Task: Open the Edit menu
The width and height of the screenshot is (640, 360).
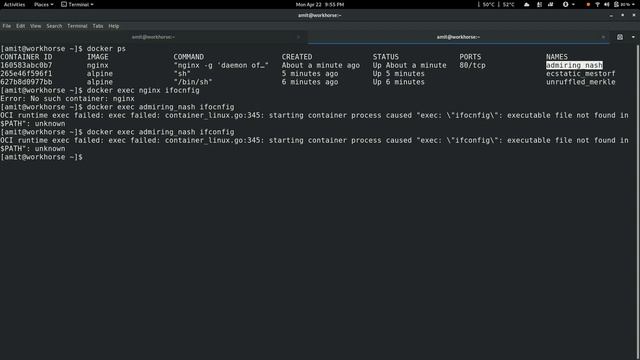Action: (x=20, y=26)
